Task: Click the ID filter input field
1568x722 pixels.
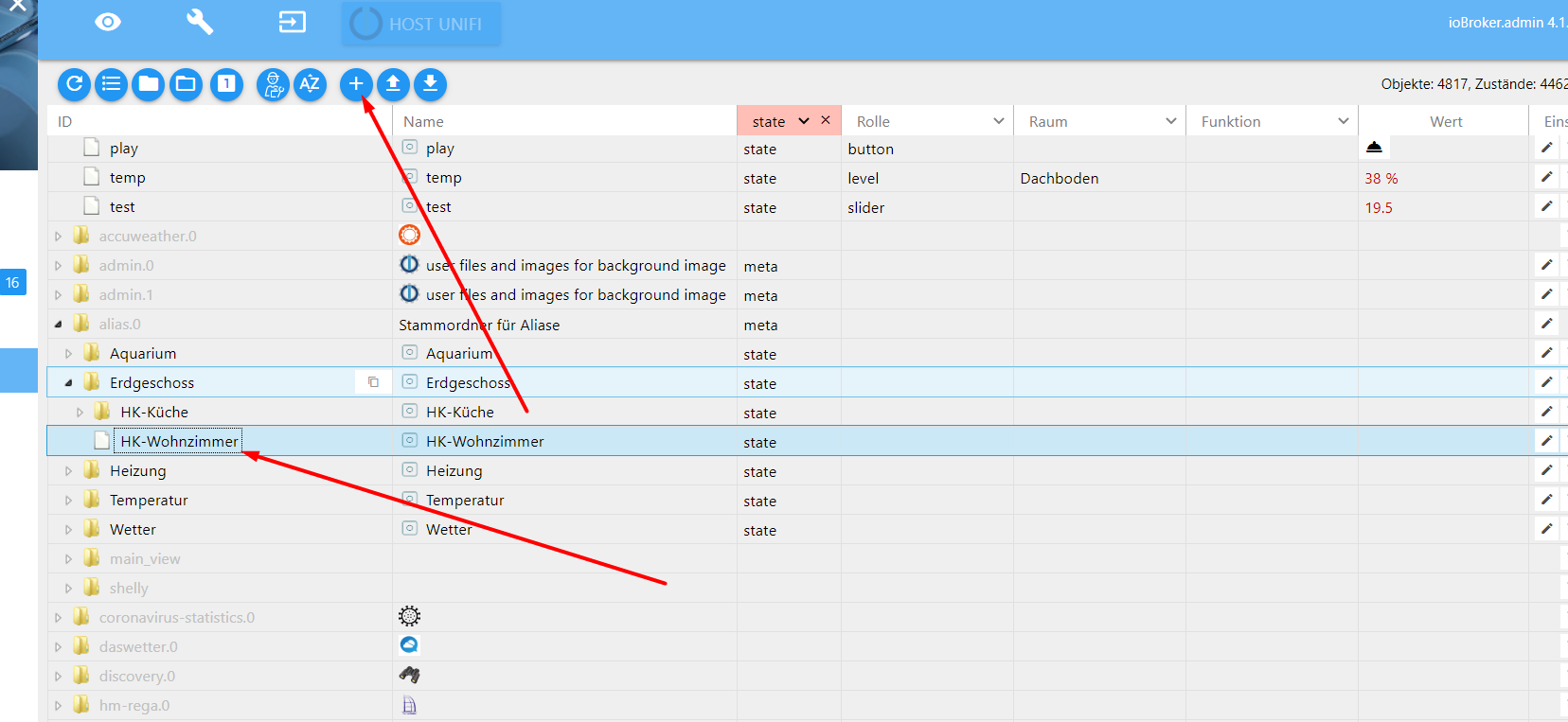Action: (x=220, y=121)
